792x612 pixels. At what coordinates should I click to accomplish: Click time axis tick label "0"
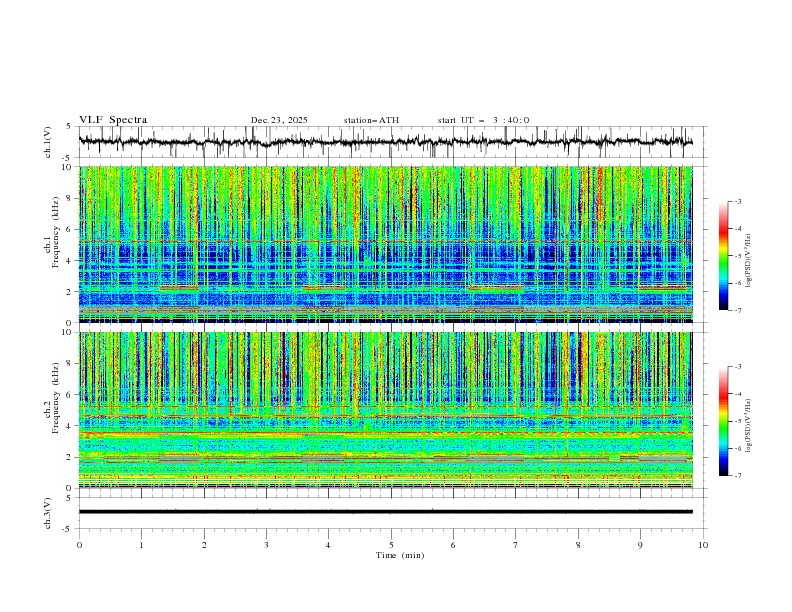coord(79,545)
